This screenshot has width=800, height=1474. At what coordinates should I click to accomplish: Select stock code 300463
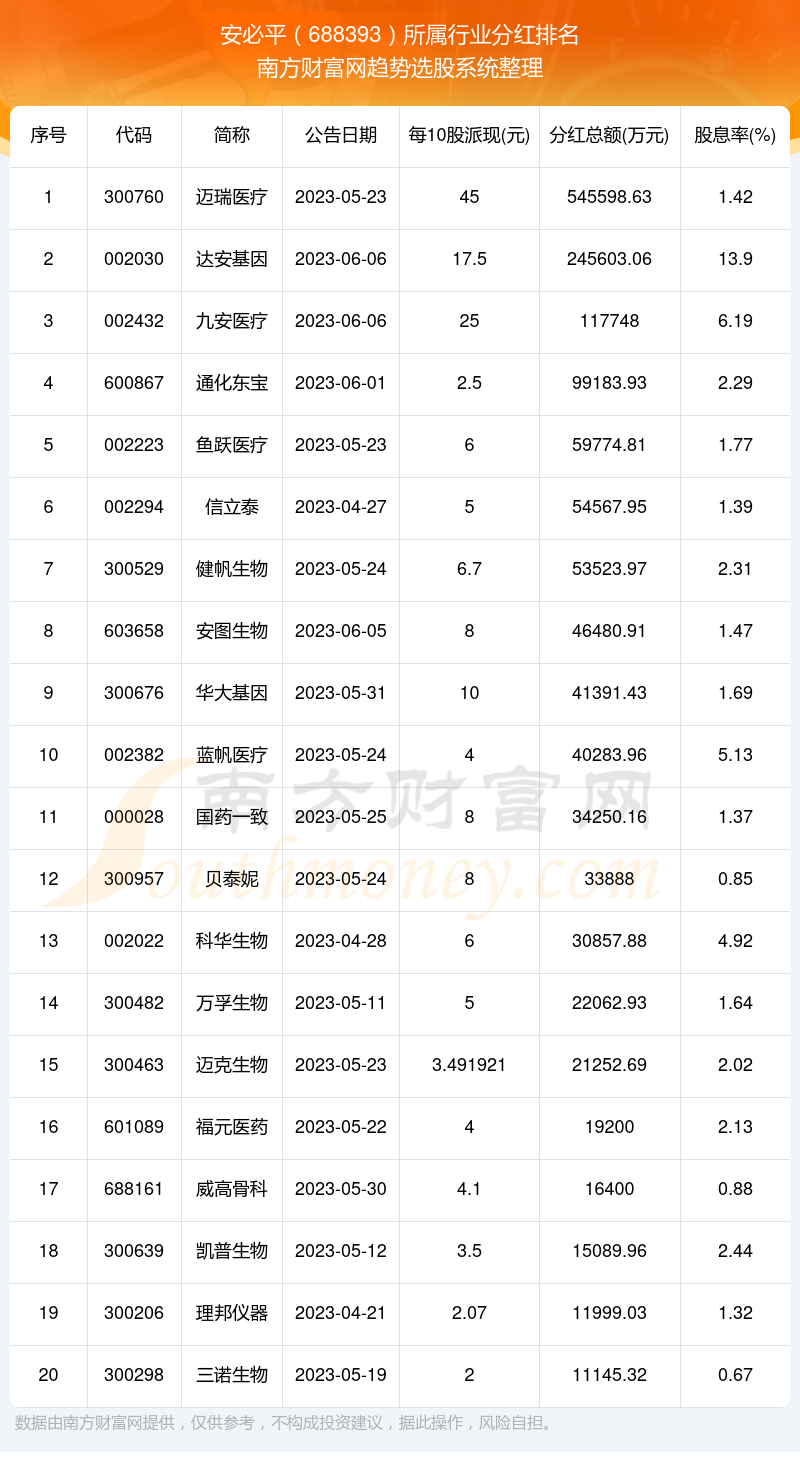click(x=134, y=1065)
